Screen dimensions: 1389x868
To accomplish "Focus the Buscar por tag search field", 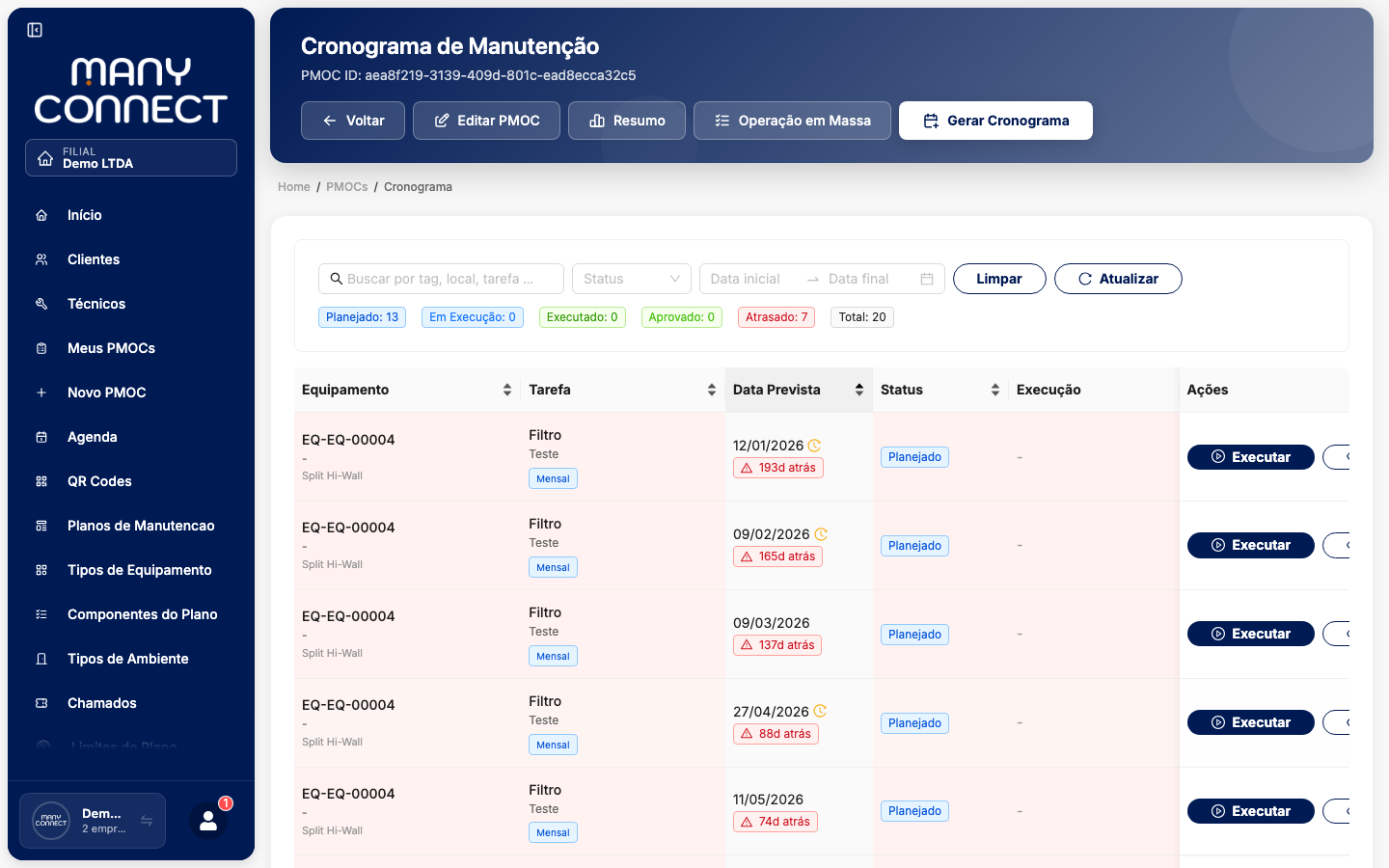I will [x=441, y=279].
